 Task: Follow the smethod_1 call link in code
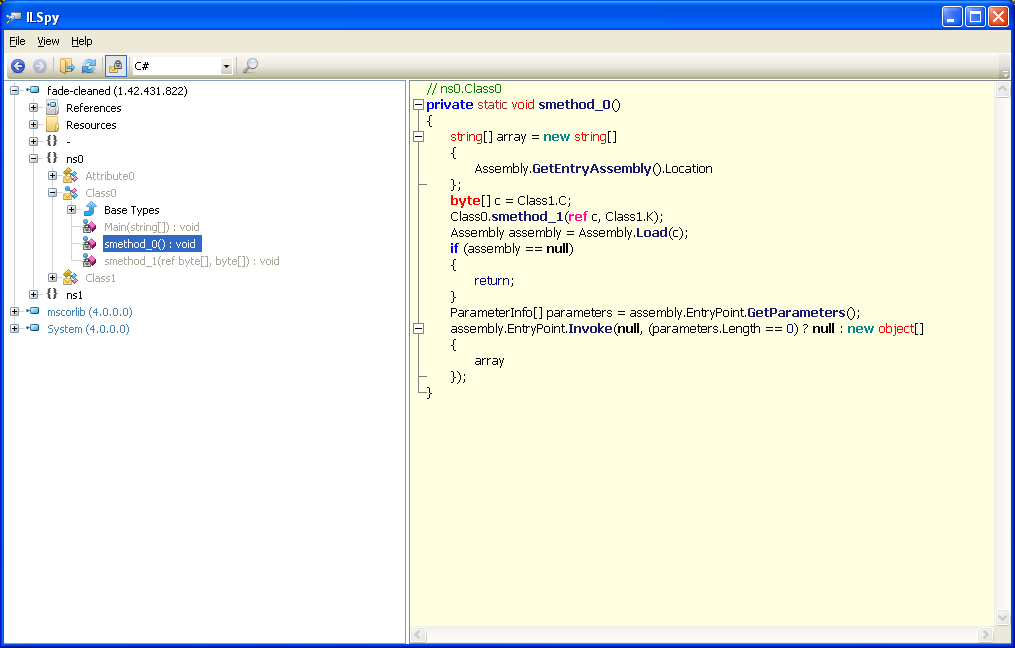(x=528, y=217)
